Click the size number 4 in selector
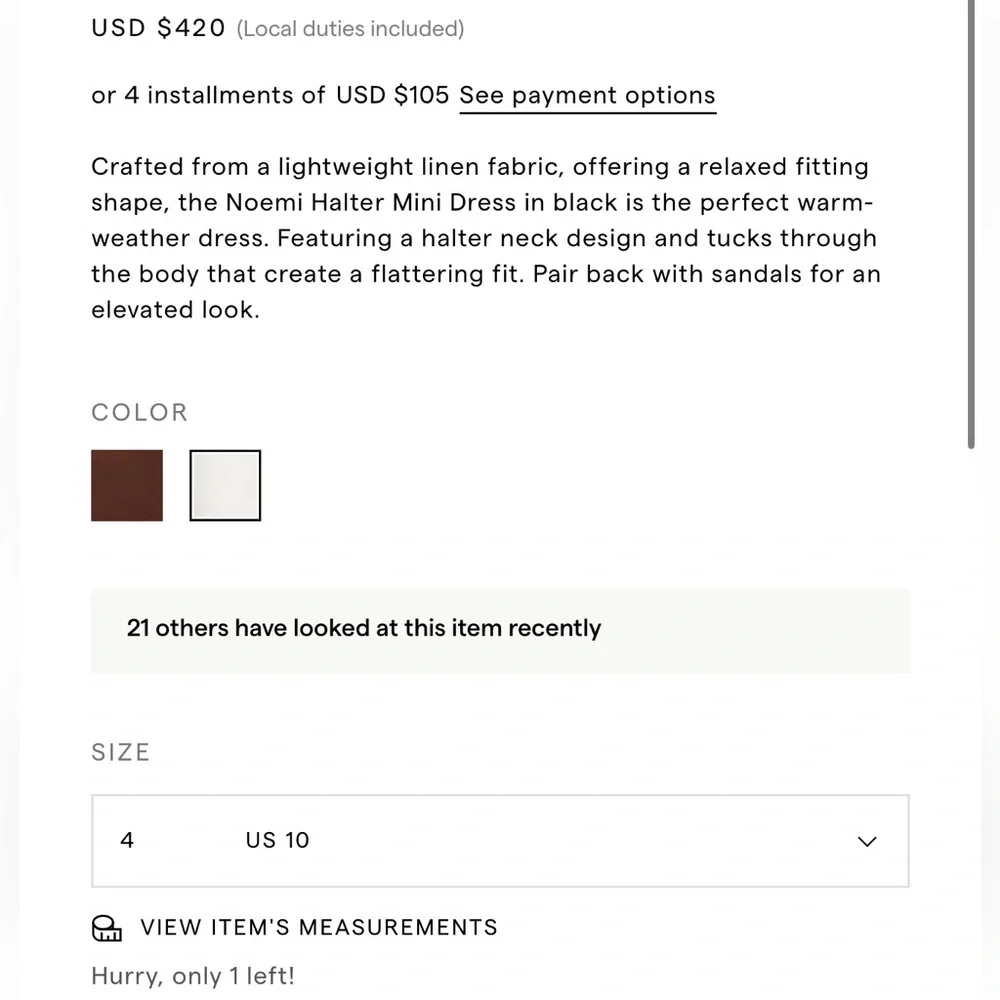 (127, 841)
